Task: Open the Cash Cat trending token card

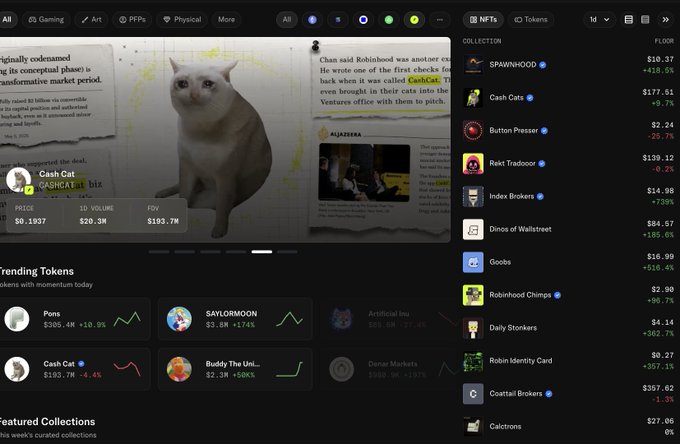Action: coord(74,369)
